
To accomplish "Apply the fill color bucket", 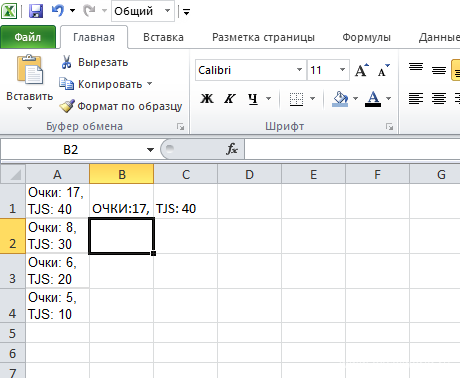I will 340,99.
